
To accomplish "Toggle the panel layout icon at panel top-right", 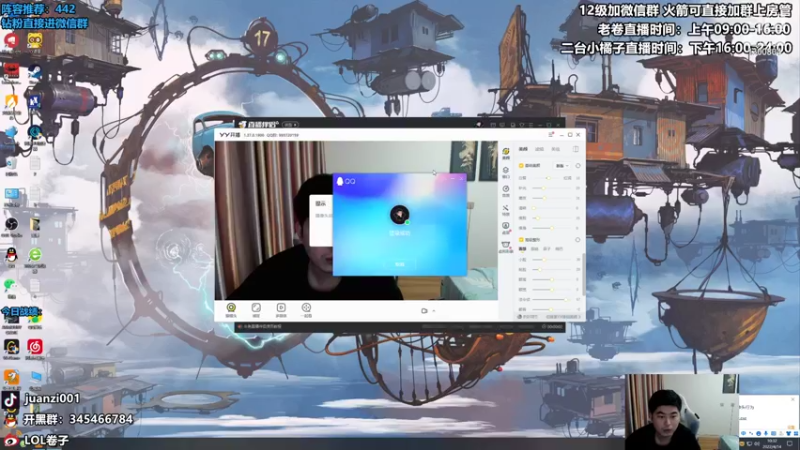I will [576, 149].
